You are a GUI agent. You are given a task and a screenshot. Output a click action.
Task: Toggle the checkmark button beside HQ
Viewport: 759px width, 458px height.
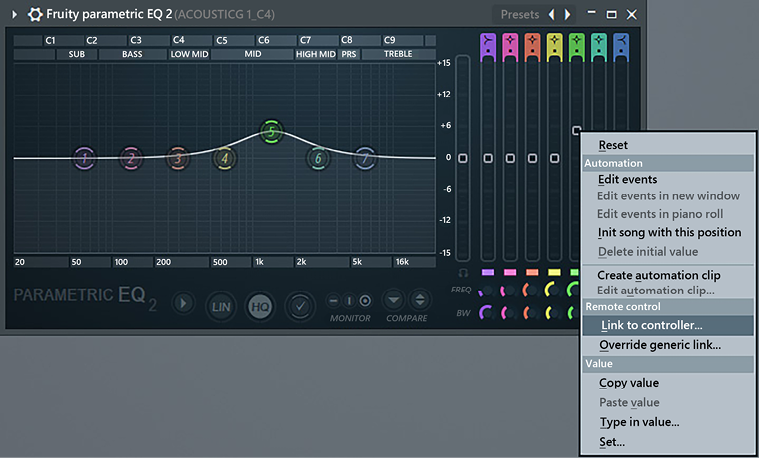click(300, 306)
